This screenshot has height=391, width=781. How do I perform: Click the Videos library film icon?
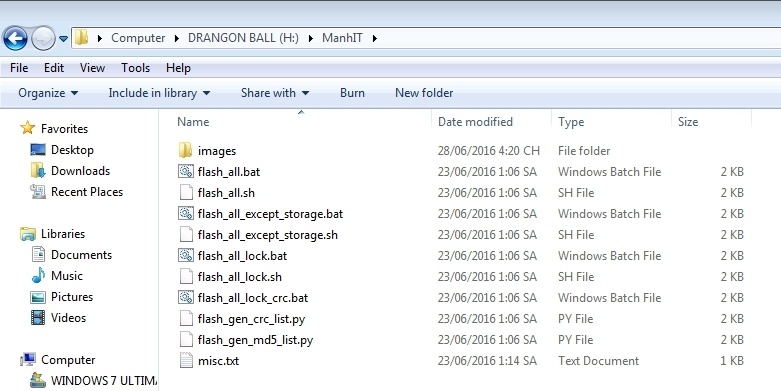[38, 317]
